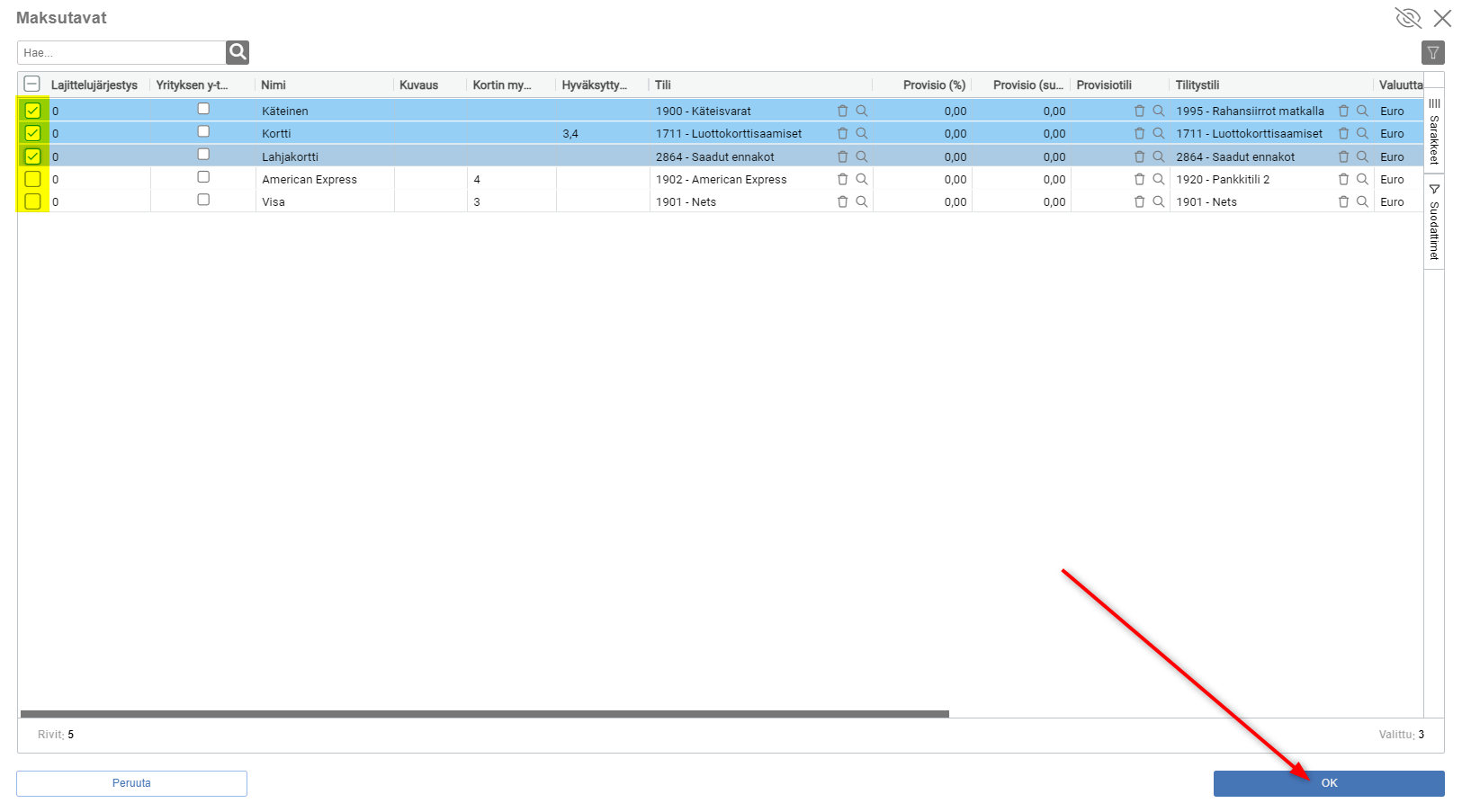Sort by Lajittelujärjestys column header

[94, 85]
